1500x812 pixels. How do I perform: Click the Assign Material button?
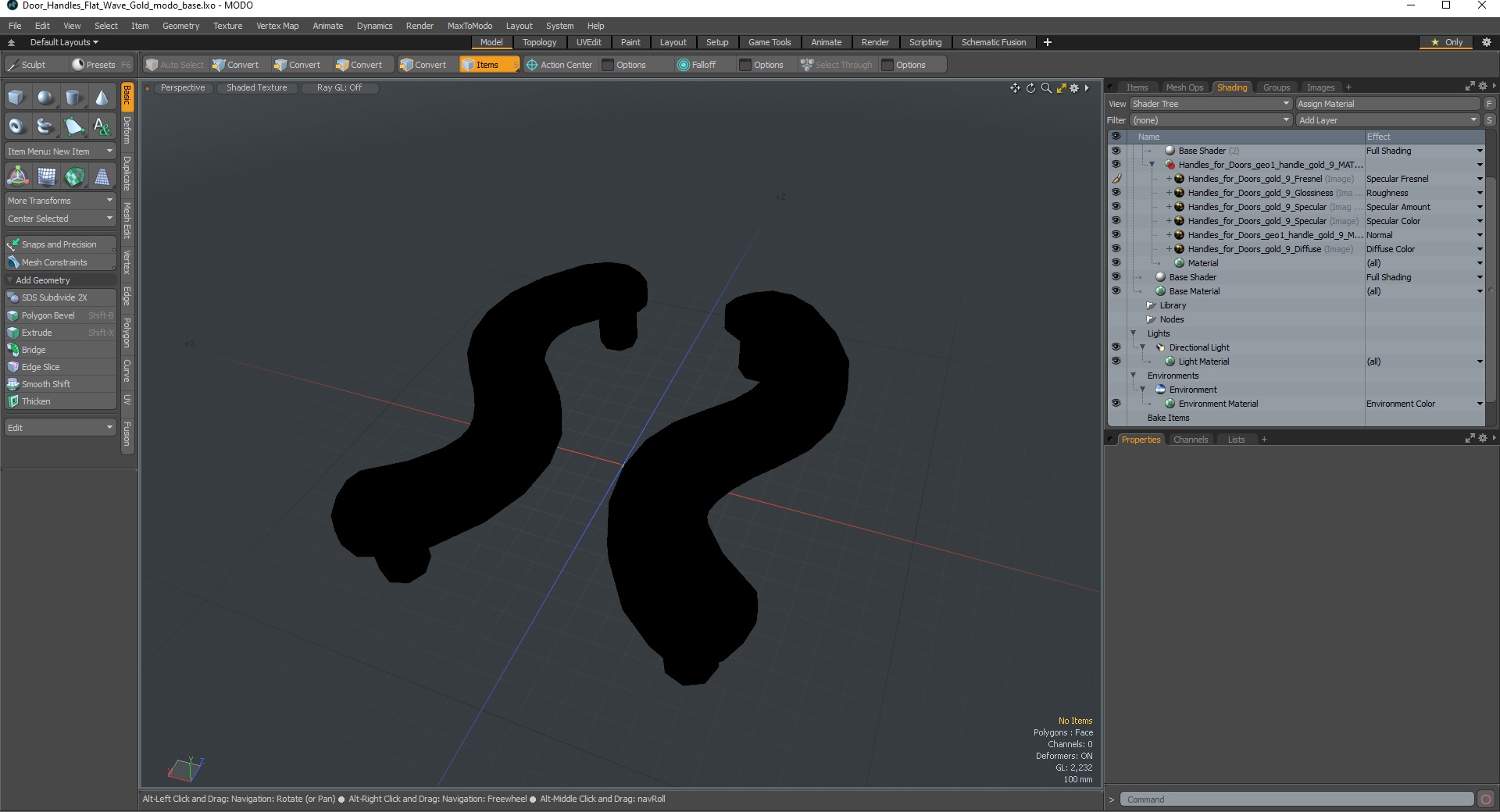pos(1387,104)
